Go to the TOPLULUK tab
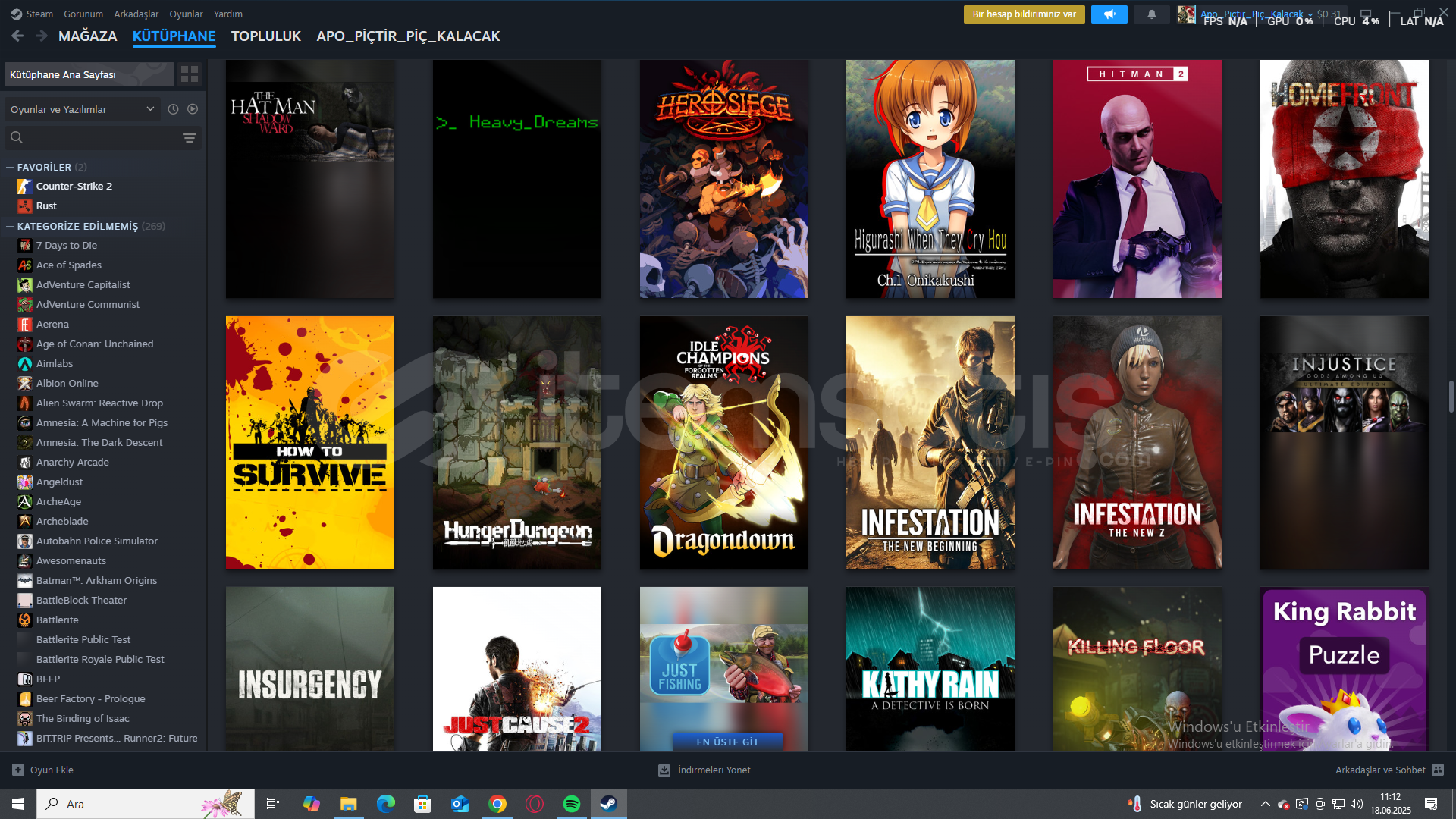 coord(266,36)
